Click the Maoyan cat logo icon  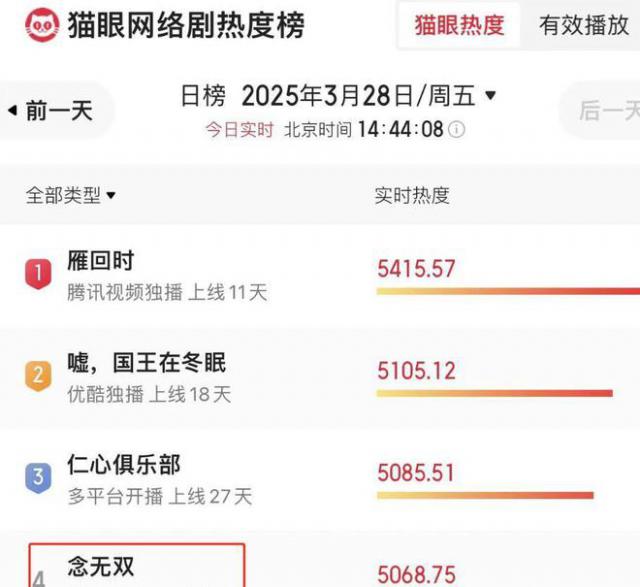[x=38, y=25]
